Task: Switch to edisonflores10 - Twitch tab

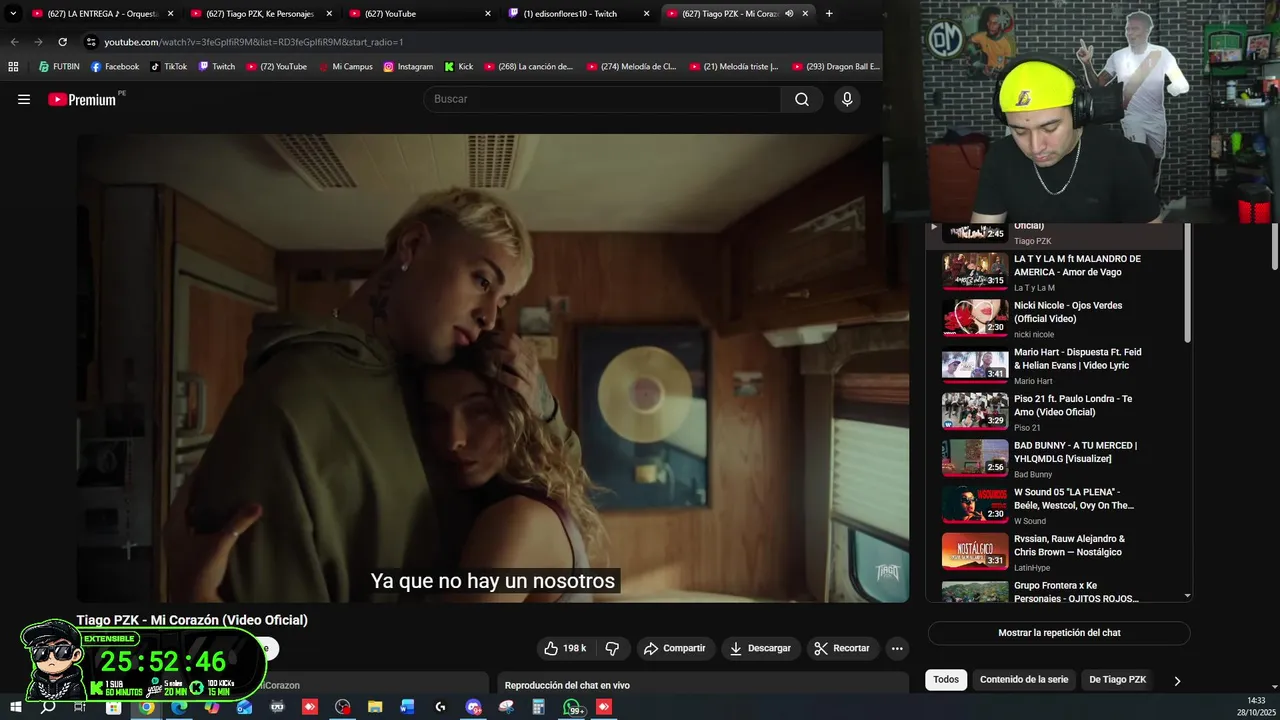Action: 578,14
